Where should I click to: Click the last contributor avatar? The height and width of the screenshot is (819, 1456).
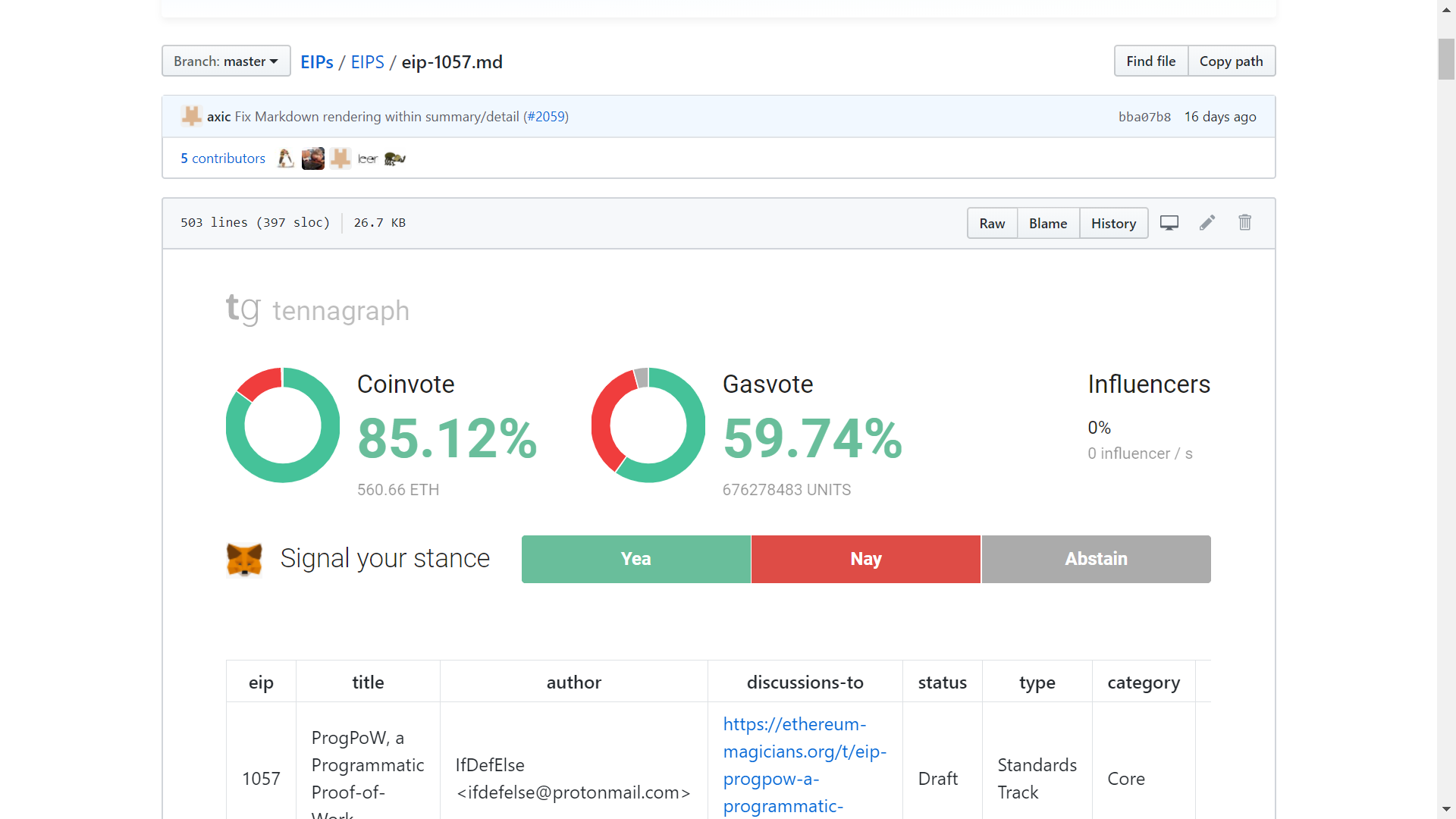394,158
